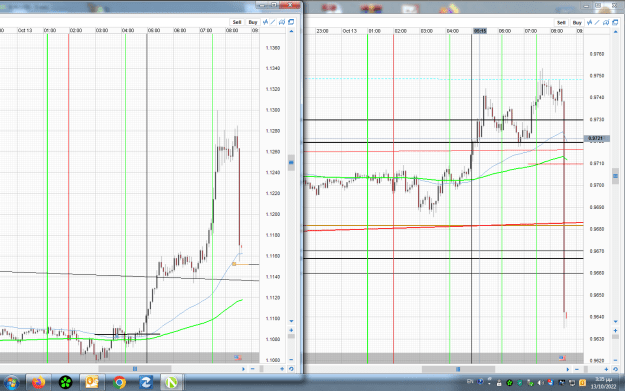Viewport: 625px width, 391px height.
Task: Click the system tray clock showing 13/10/2022
Action: (x=603, y=383)
